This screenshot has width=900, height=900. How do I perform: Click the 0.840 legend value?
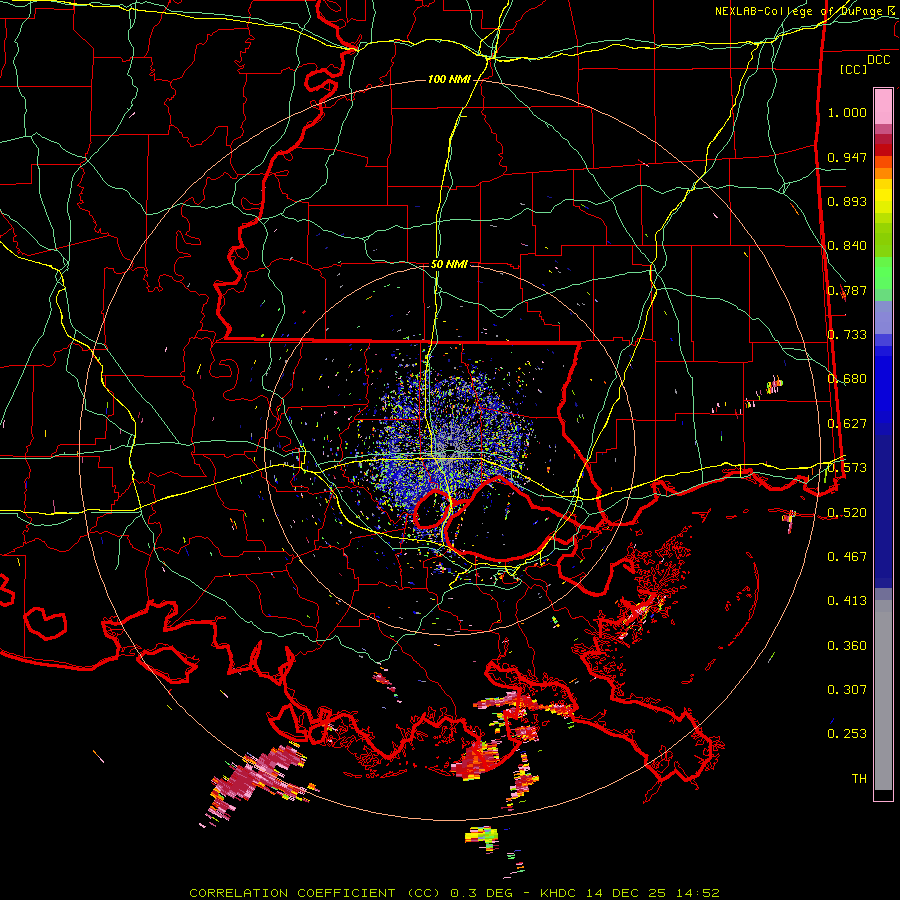[847, 246]
